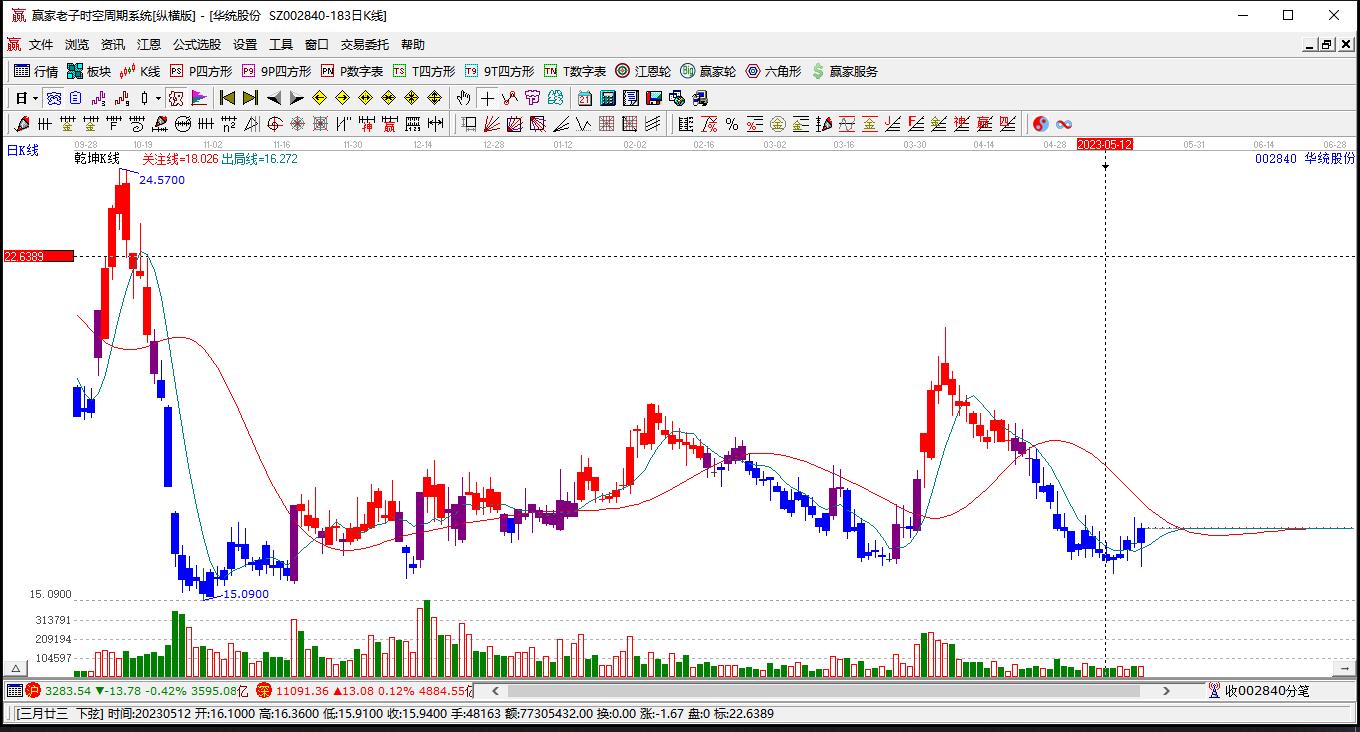Viewport: 1360px width, 732px height.
Task: Select the hand pan tool
Action: click(x=463, y=98)
